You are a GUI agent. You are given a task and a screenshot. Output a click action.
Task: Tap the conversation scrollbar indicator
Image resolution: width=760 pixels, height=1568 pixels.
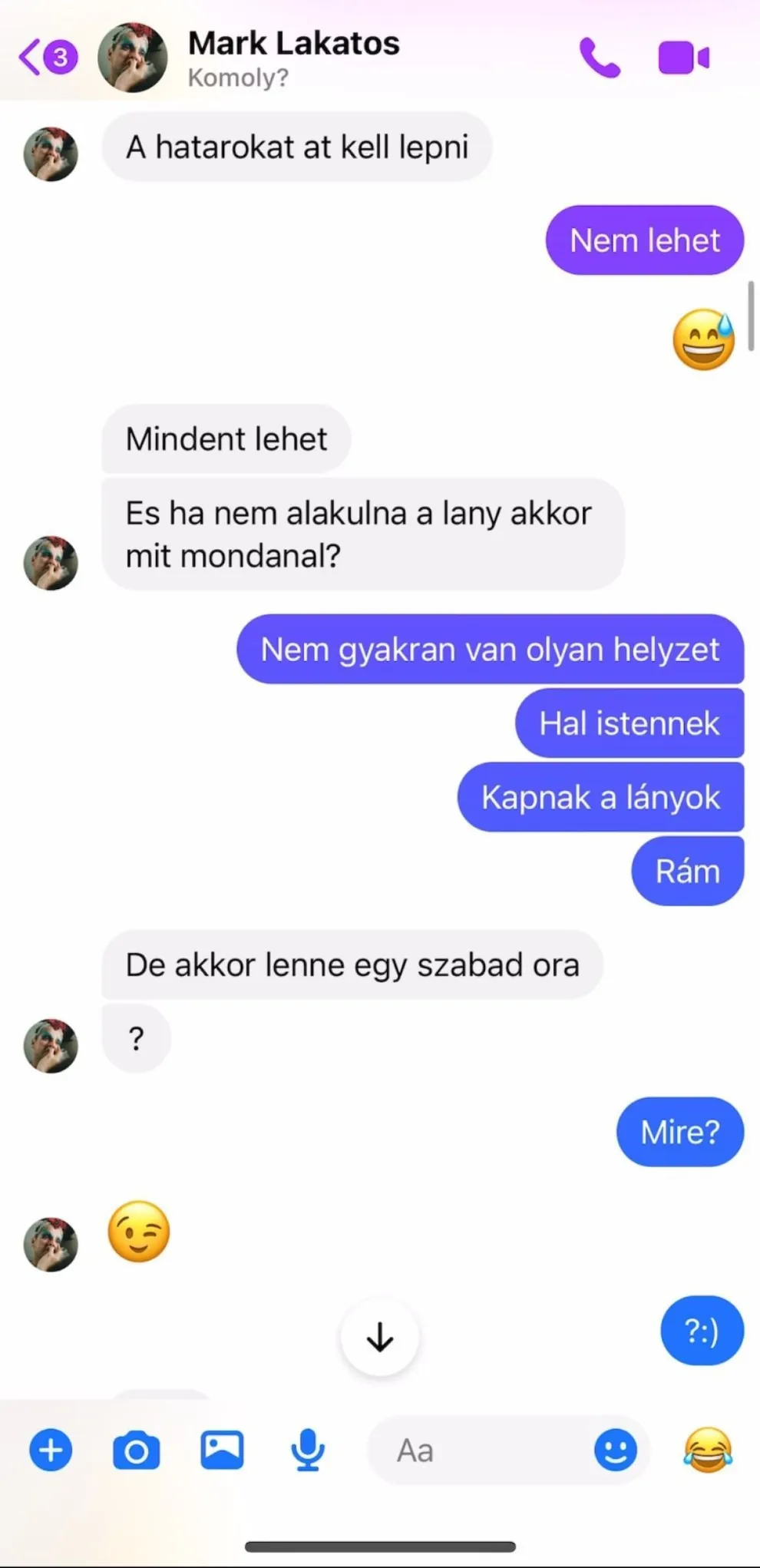[x=751, y=315]
